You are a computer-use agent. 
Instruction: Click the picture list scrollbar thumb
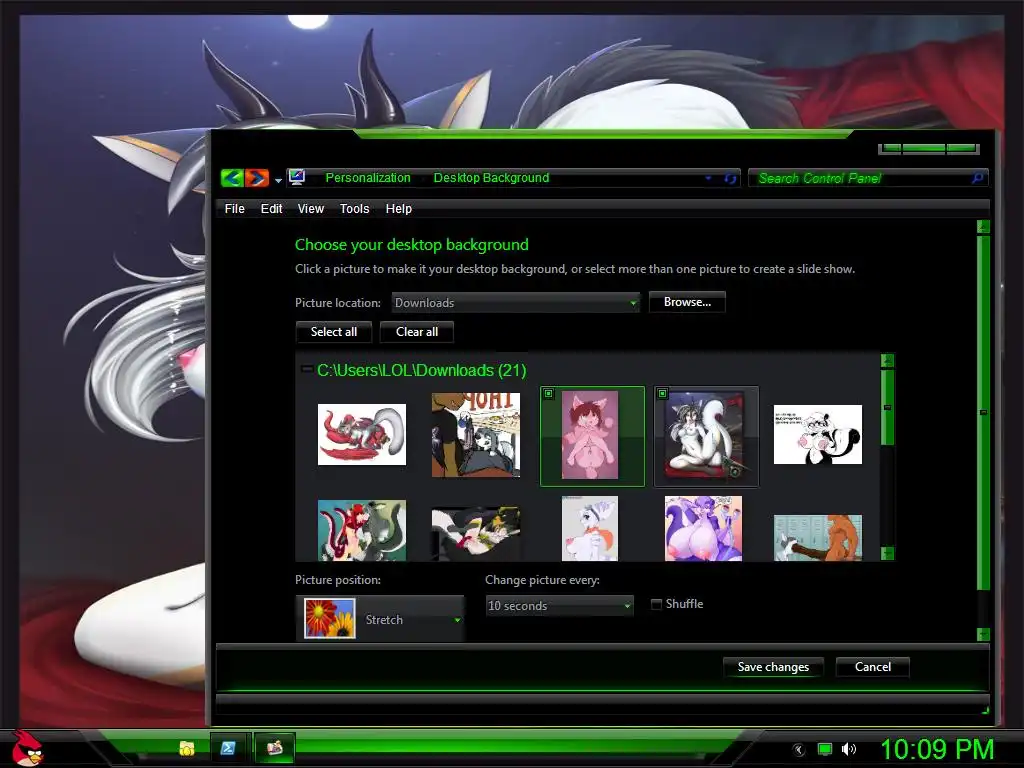(x=887, y=408)
